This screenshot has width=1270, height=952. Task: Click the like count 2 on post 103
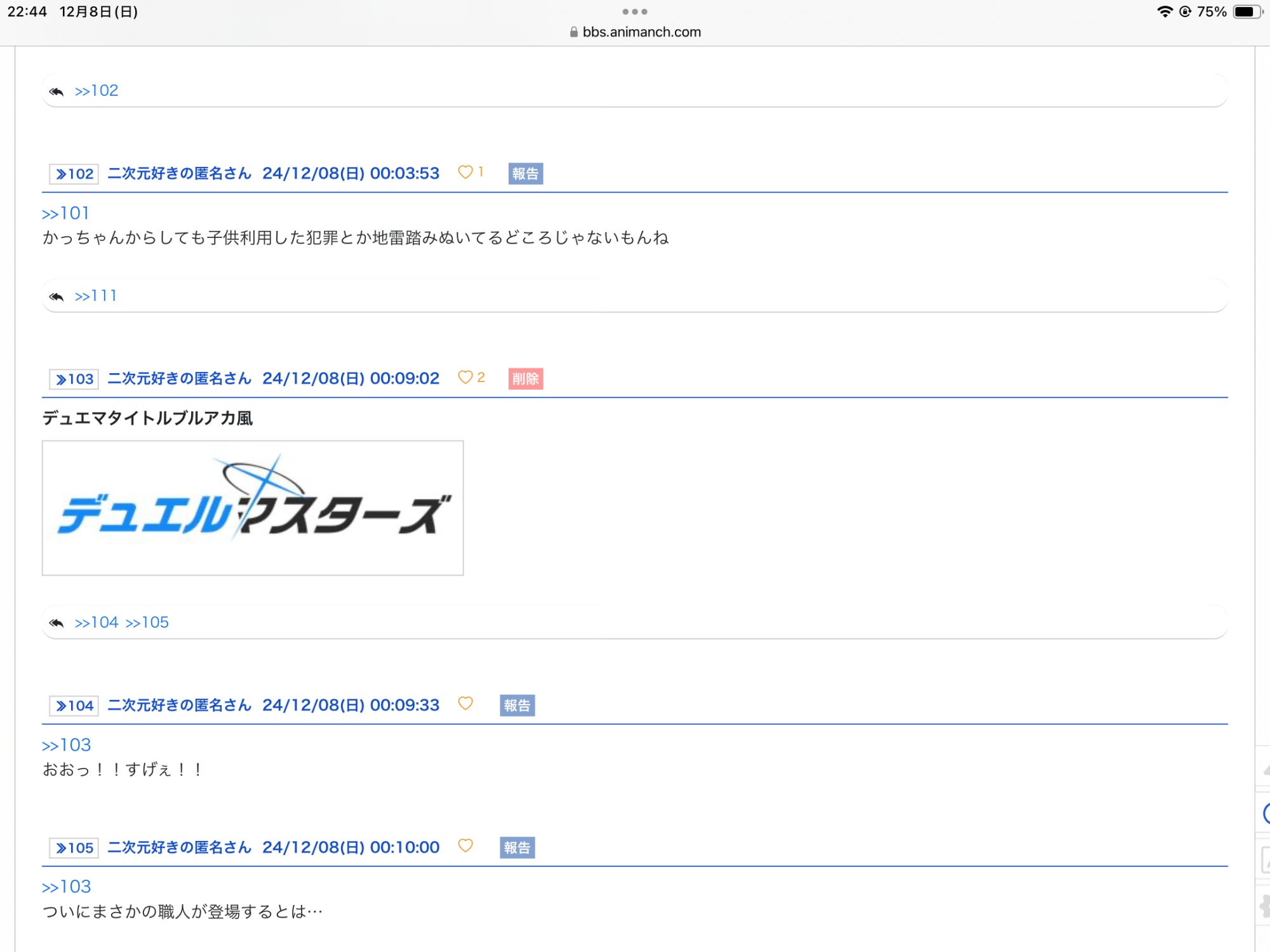[481, 377]
